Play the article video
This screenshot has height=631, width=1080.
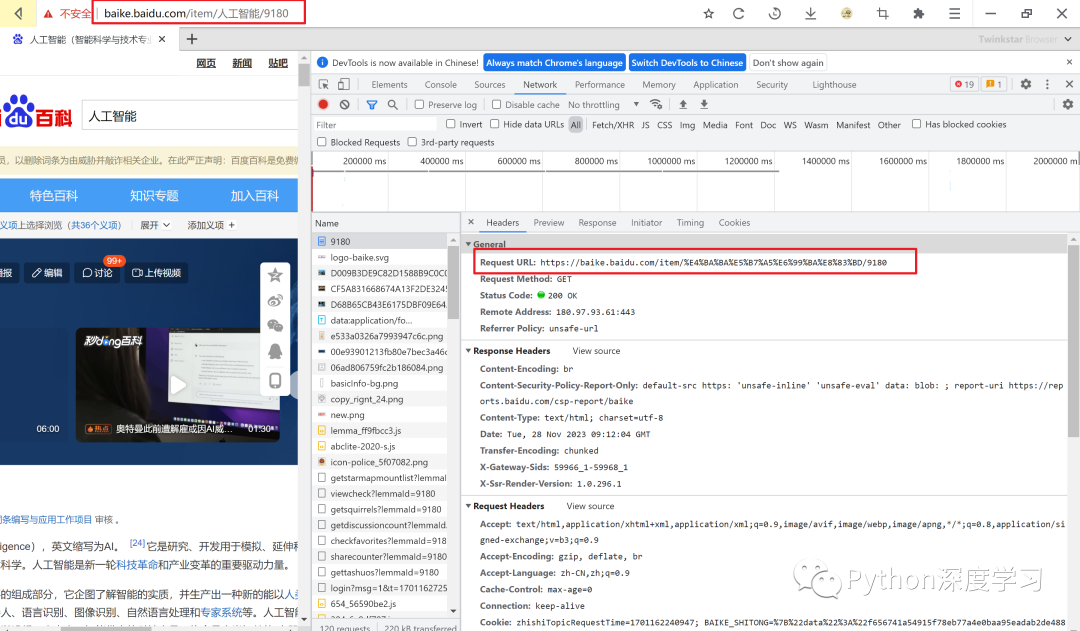(178, 385)
